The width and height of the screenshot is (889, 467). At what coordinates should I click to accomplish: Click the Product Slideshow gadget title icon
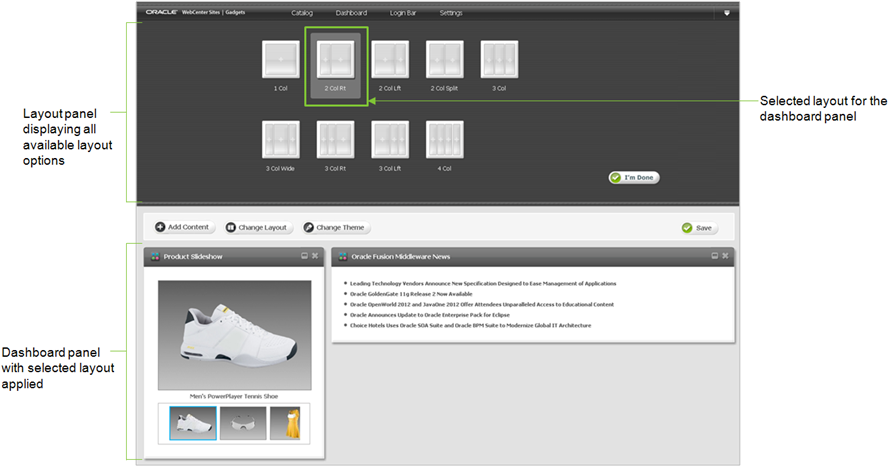pos(155,257)
